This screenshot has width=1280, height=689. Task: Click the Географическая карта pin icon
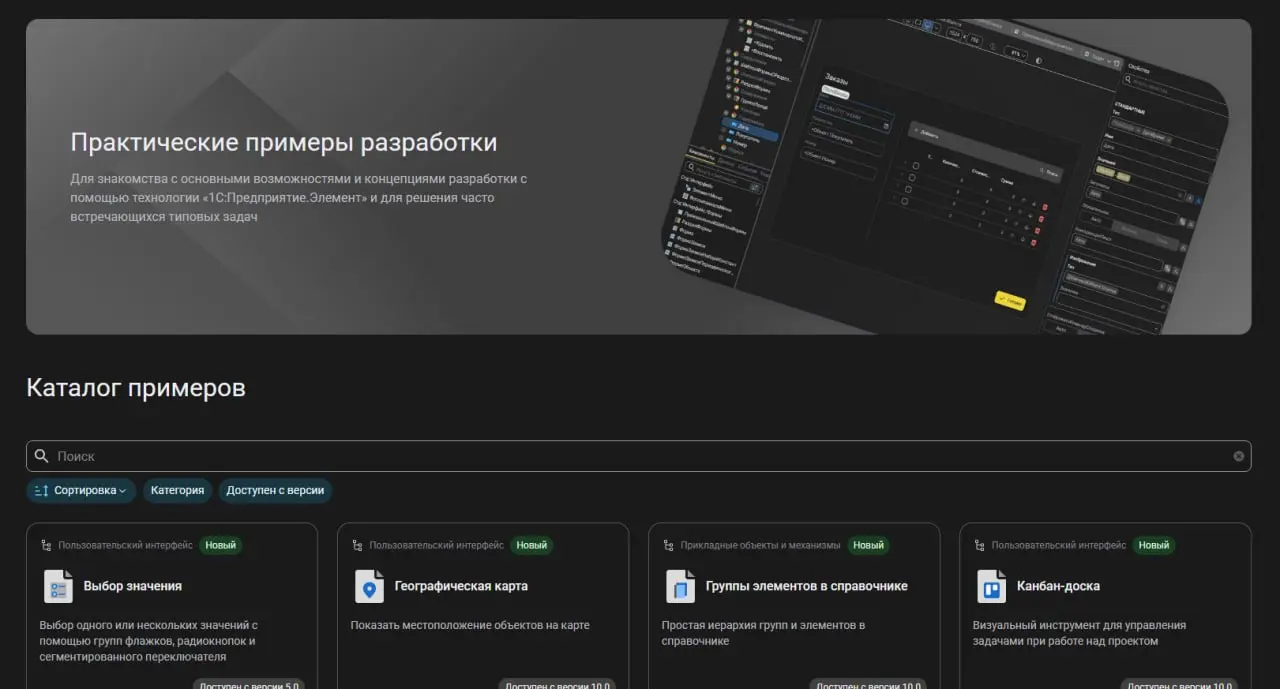[369, 586]
